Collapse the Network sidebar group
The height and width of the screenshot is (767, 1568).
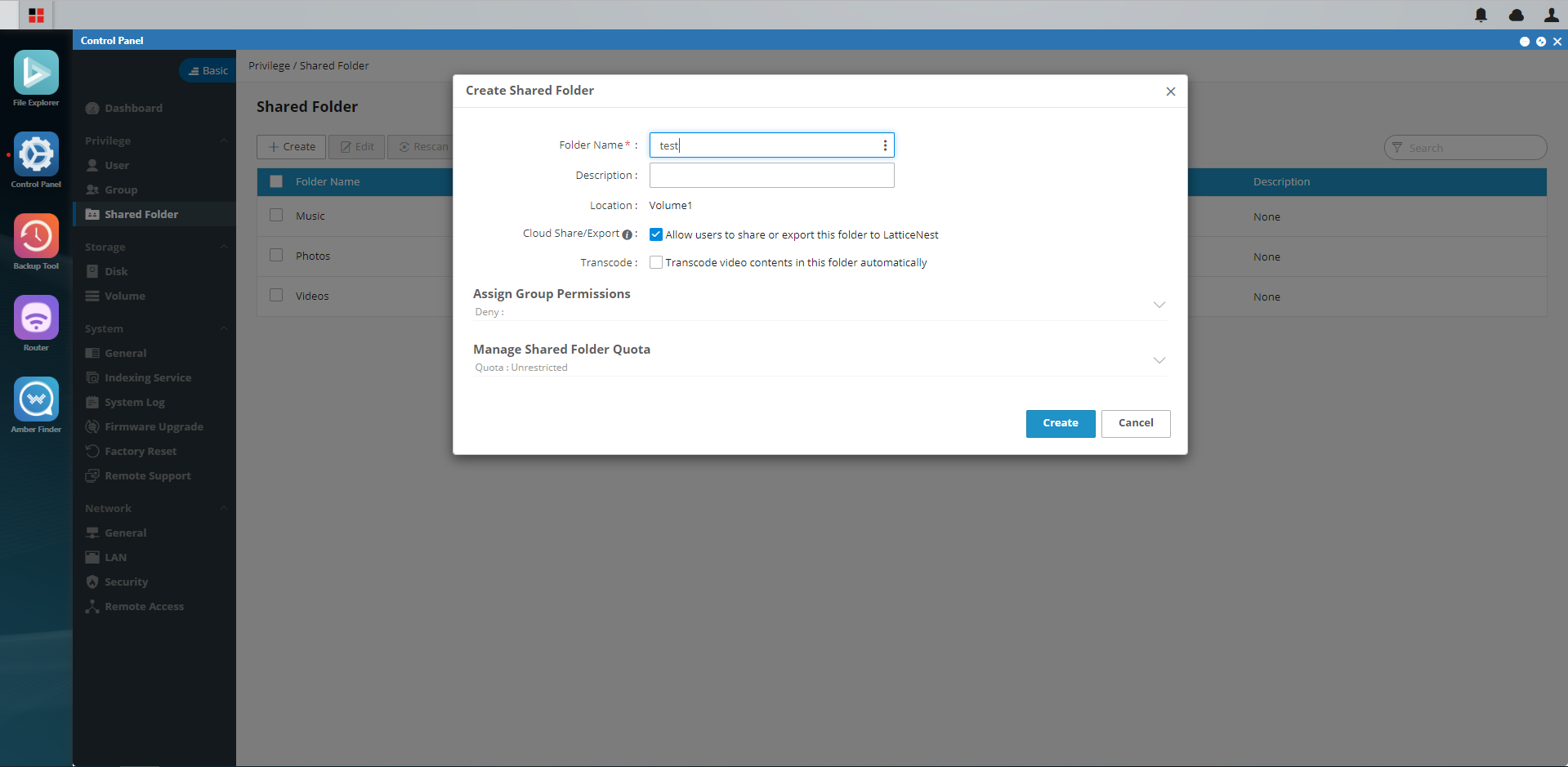click(223, 508)
